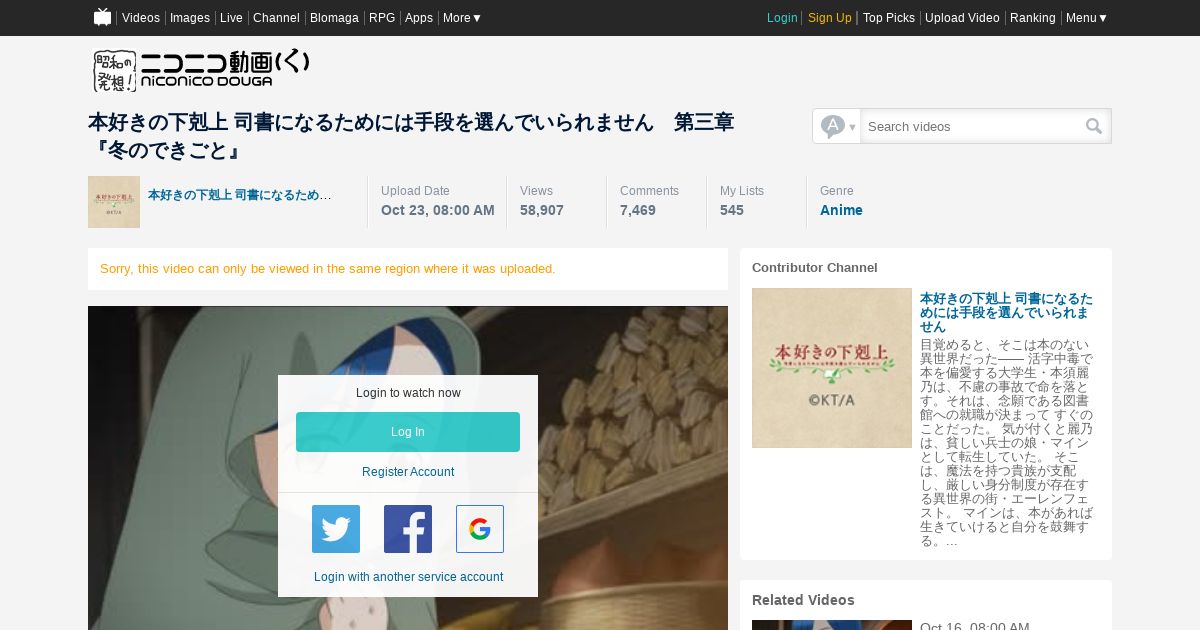Log in with Twitter icon
The image size is (1200, 630).
336,529
